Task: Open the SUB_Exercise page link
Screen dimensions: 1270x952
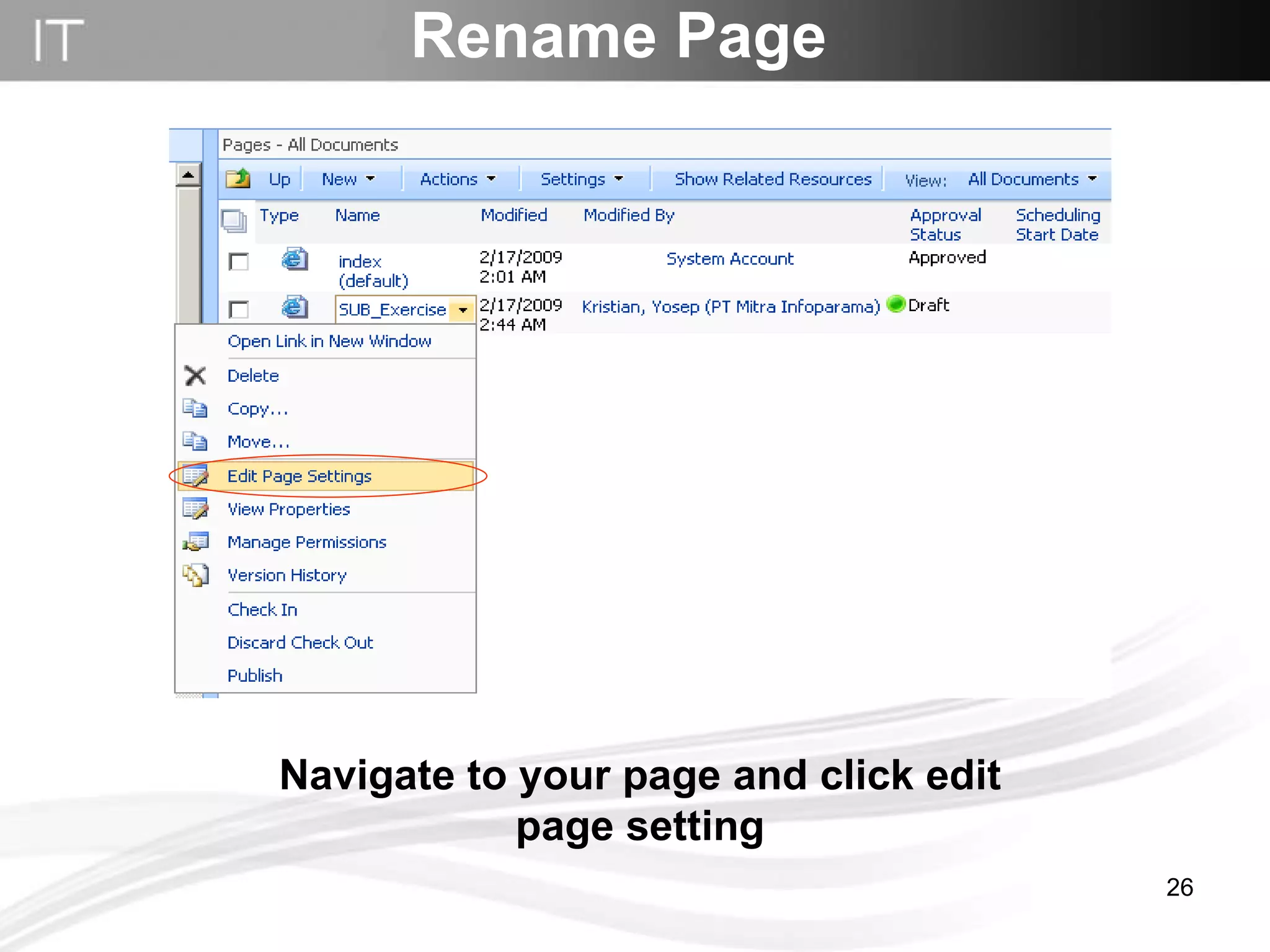Action: tap(393, 309)
